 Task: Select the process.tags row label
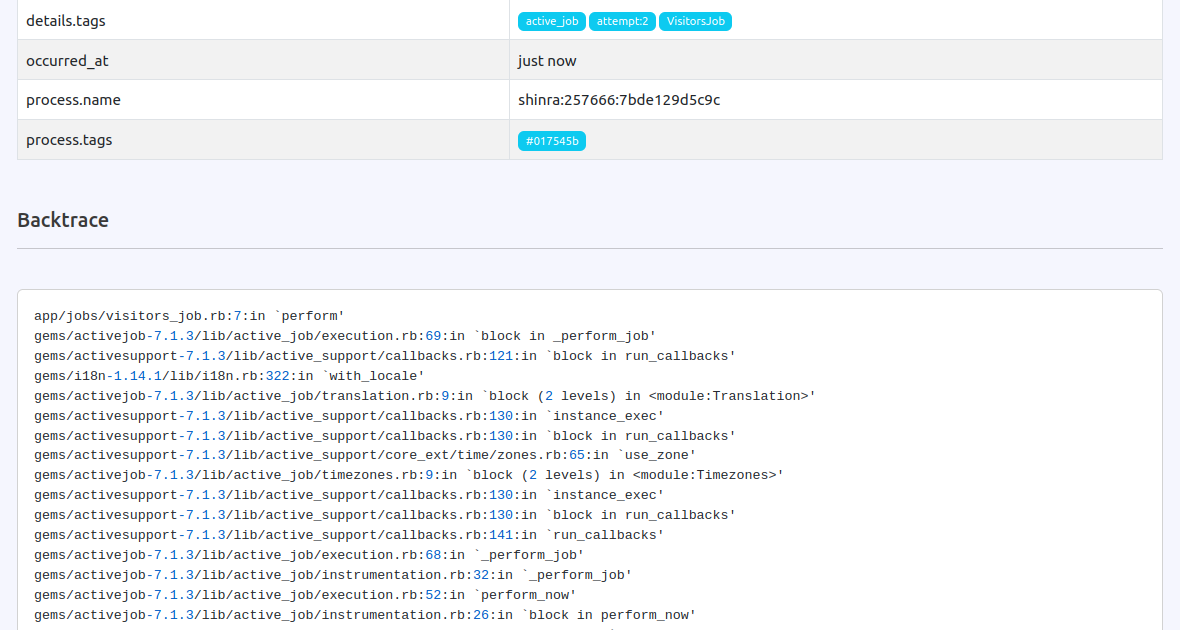69,140
